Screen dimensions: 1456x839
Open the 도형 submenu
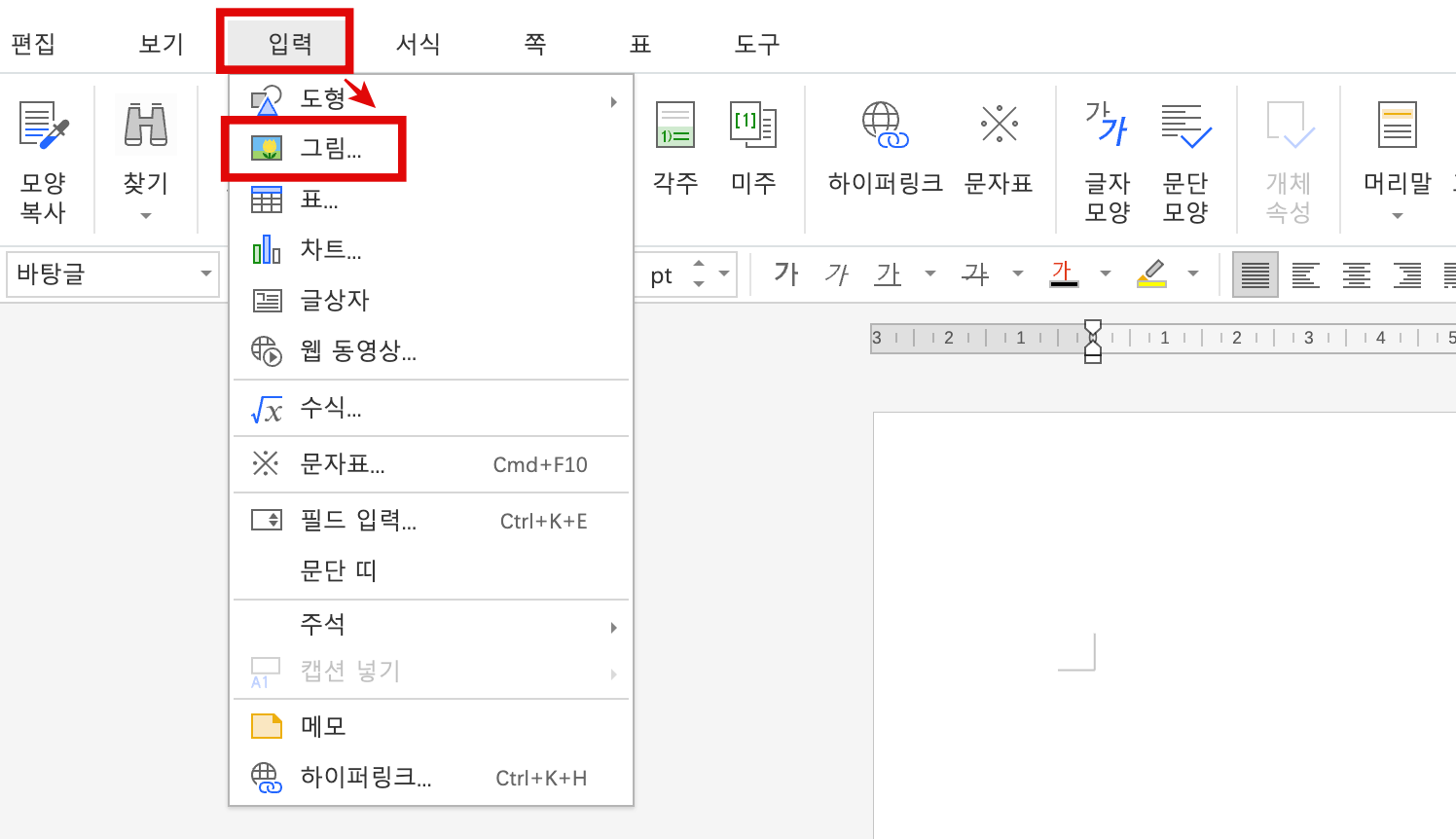click(x=431, y=99)
